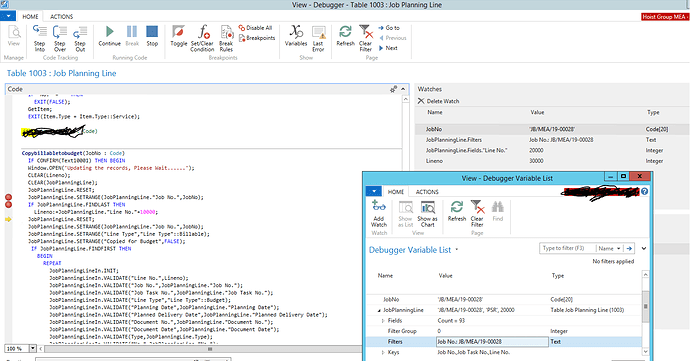Image resolution: width=690 pixels, height=361 pixels.
Task: Click the Go to navigation item
Action: 389,28
